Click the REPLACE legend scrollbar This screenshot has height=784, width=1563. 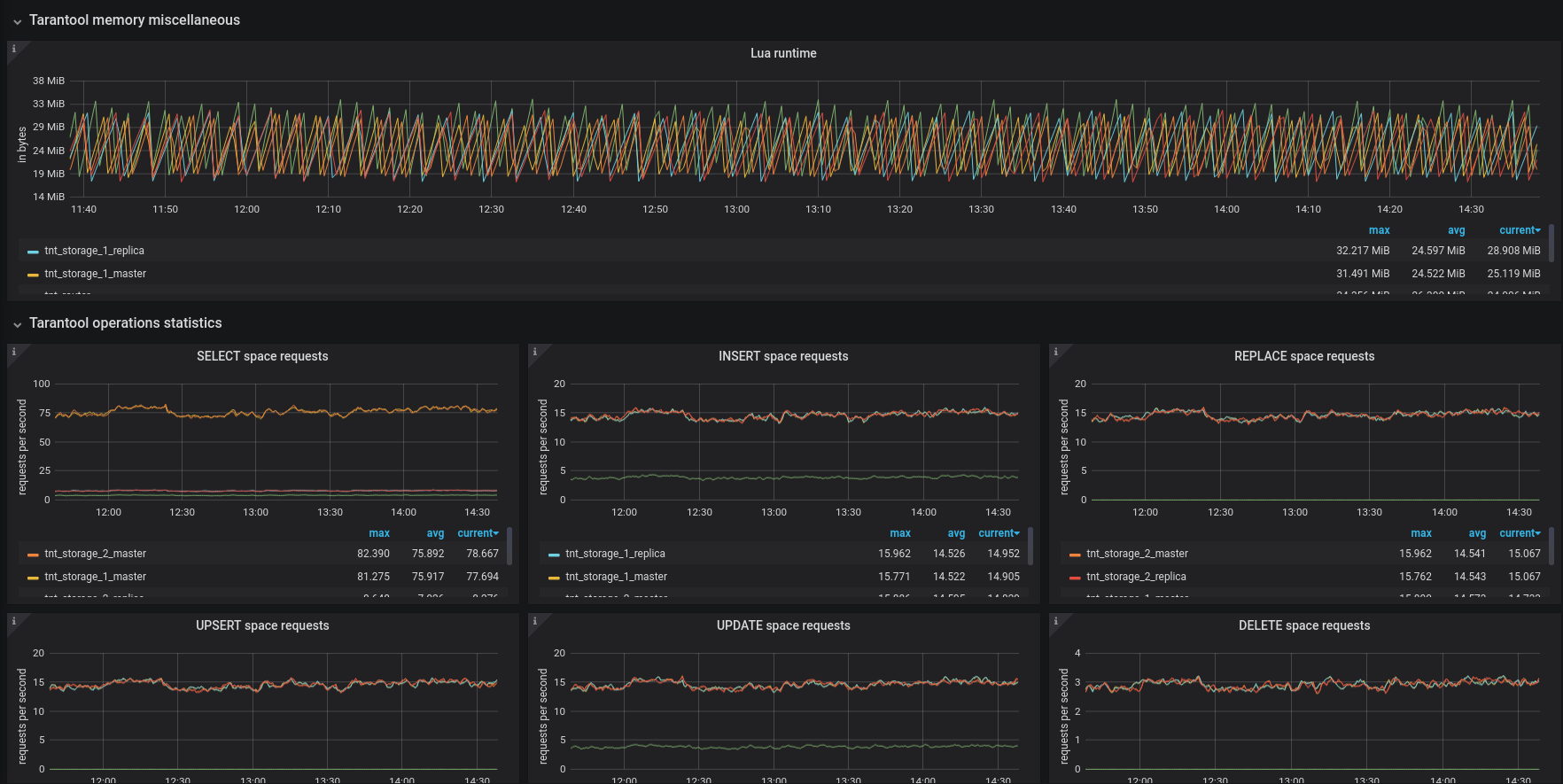(1551, 546)
